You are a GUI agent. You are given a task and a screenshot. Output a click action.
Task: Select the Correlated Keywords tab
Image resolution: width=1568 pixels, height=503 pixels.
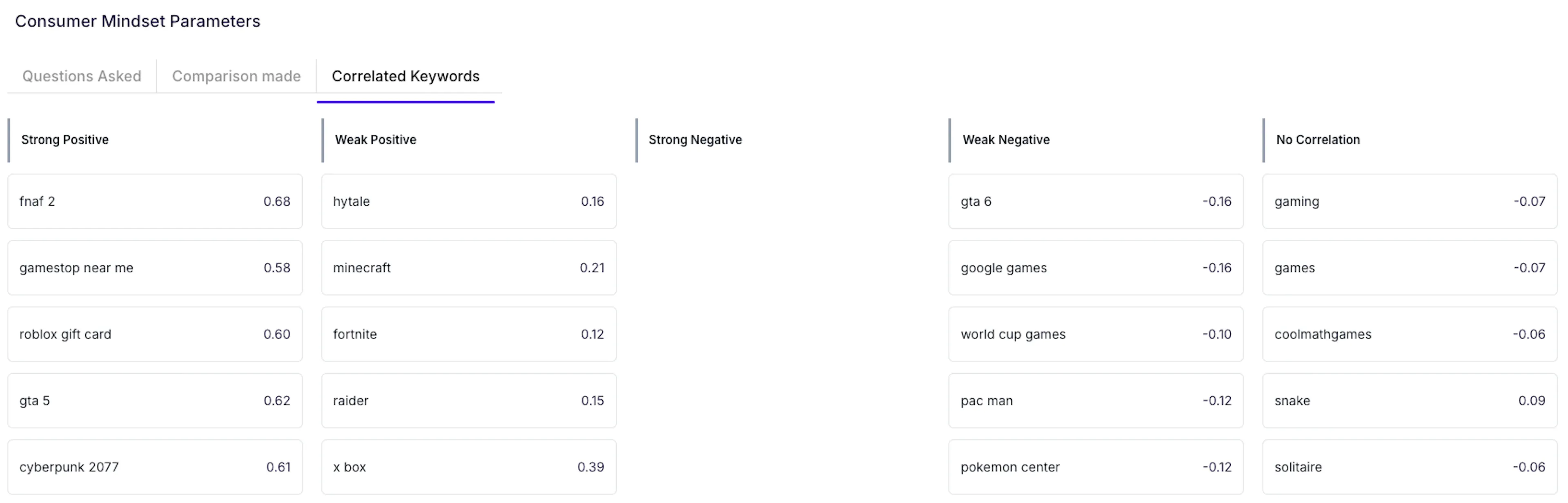pyautogui.click(x=405, y=76)
